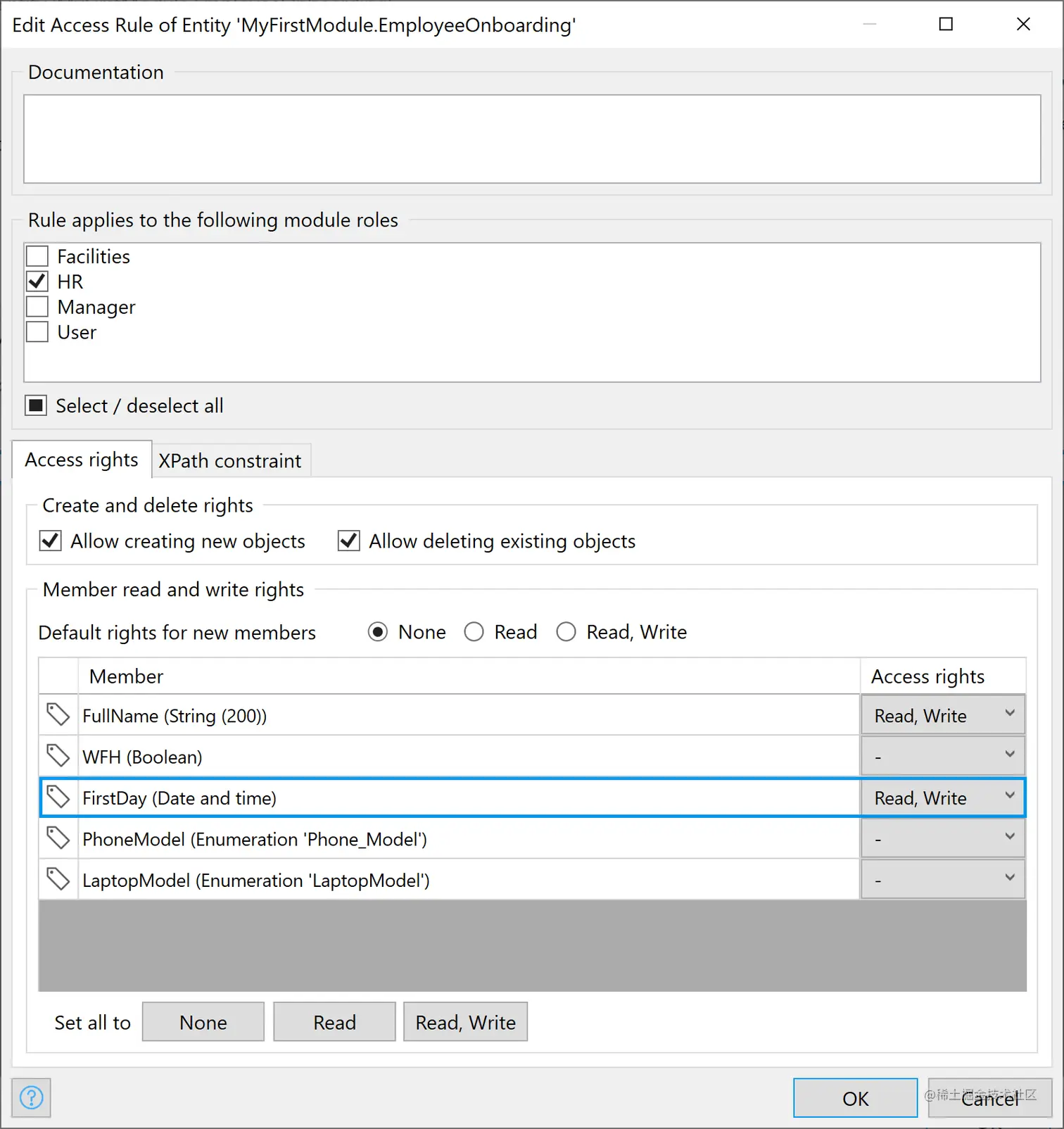The image size is (1064, 1129).
Task: Expand PhoneModel access rights dropdown
Action: (942, 838)
